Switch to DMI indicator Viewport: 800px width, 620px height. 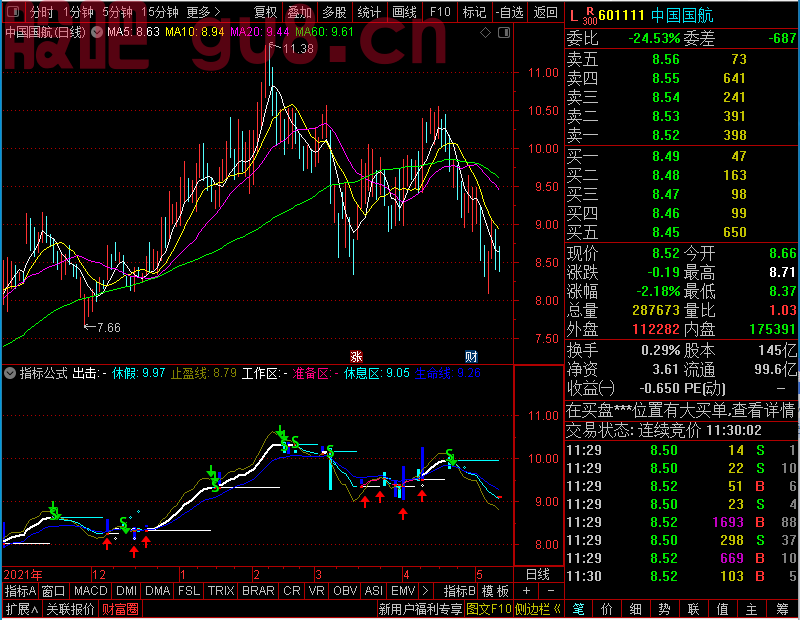(x=127, y=591)
